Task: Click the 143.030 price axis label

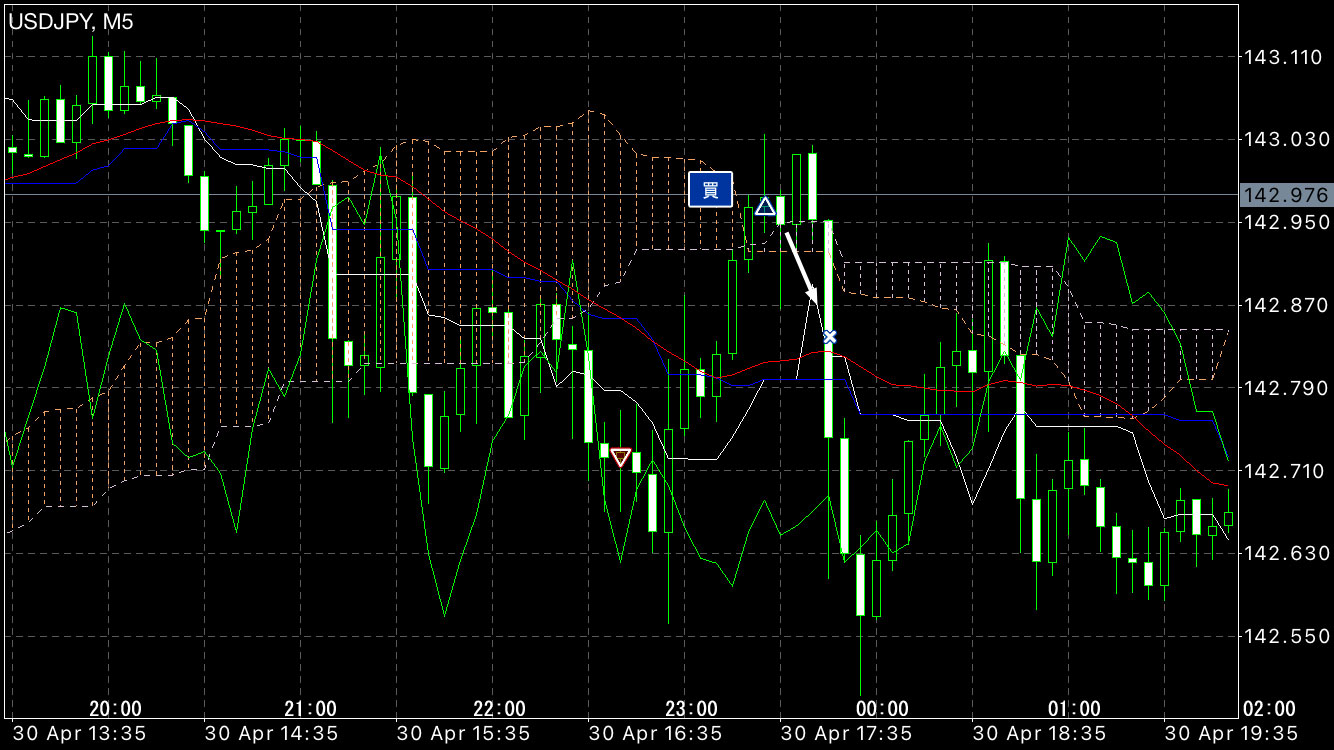Action: (x=1284, y=139)
